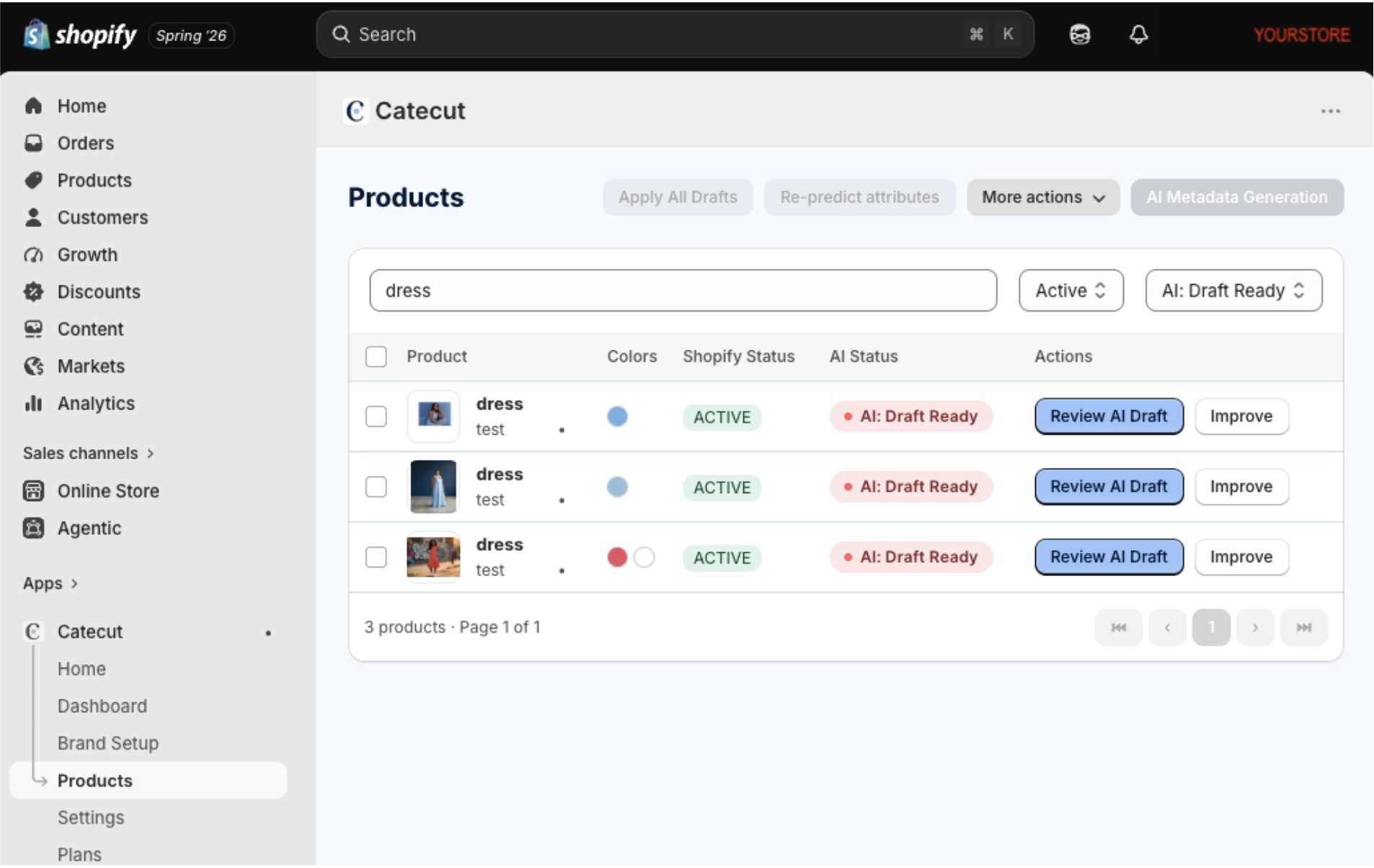Click Improve for red dress row
Screen dimensions: 1374x868
pos(1241,557)
